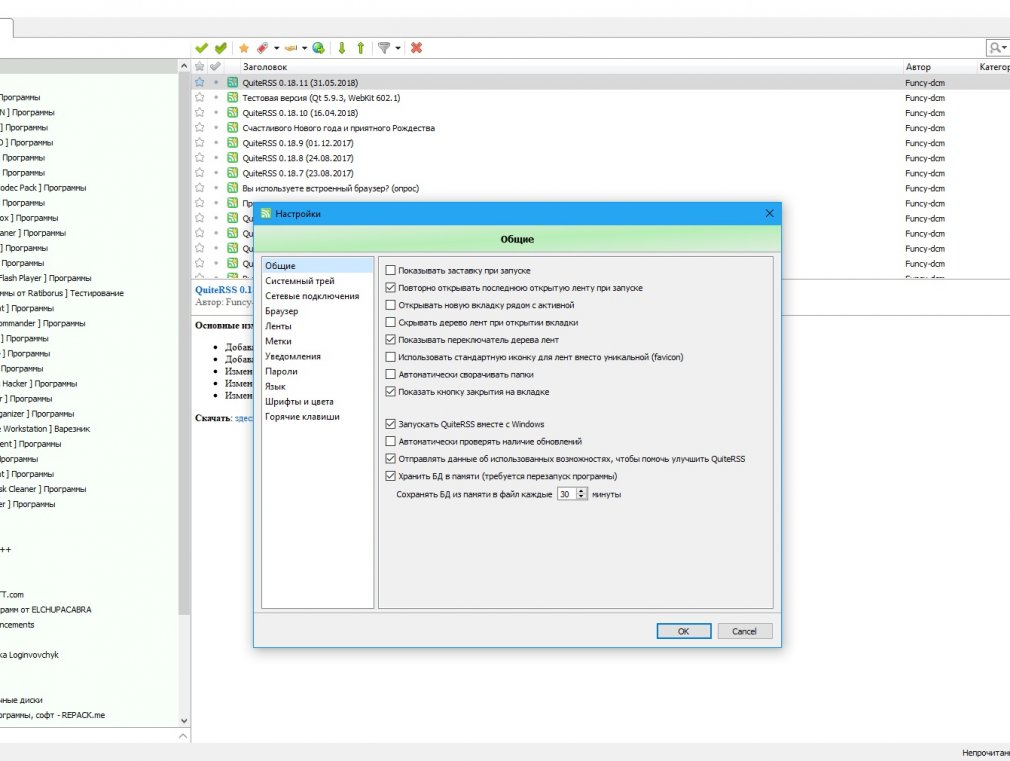This screenshot has height=761, width=1010.
Task: Click the orange star toolbar icon
Action: point(243,48)
